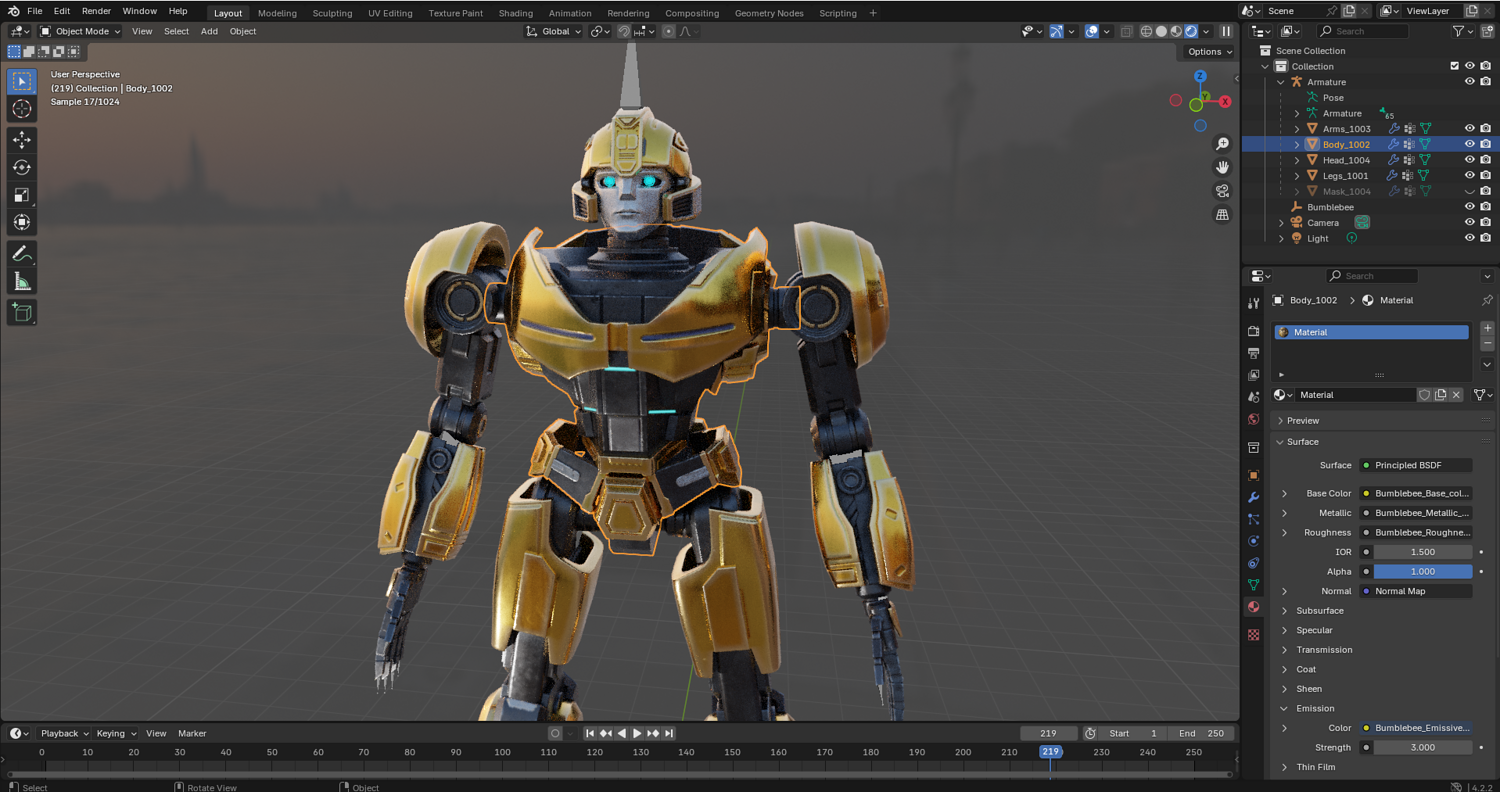Screen dimensions: 1500x792
Task: Open Texture properties checkerboard tab
Action: 1254,635
